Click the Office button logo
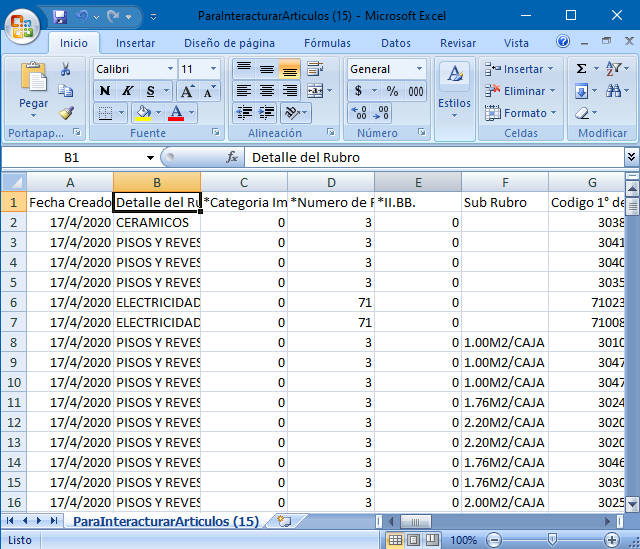Screen dimensions: 640x549 tap(22, 27)
